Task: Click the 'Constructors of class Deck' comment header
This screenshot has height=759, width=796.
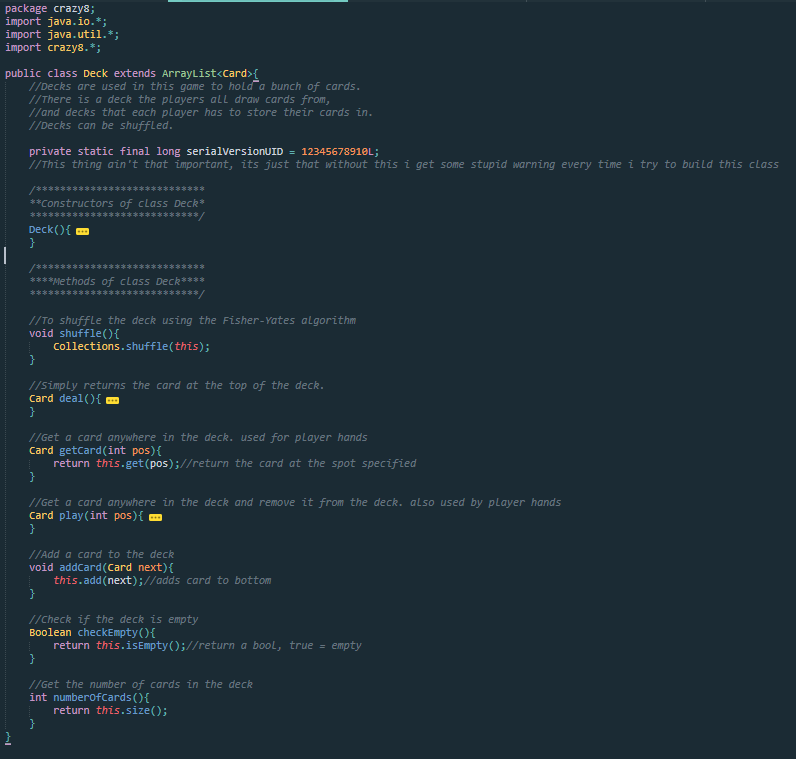Action: 117,203
